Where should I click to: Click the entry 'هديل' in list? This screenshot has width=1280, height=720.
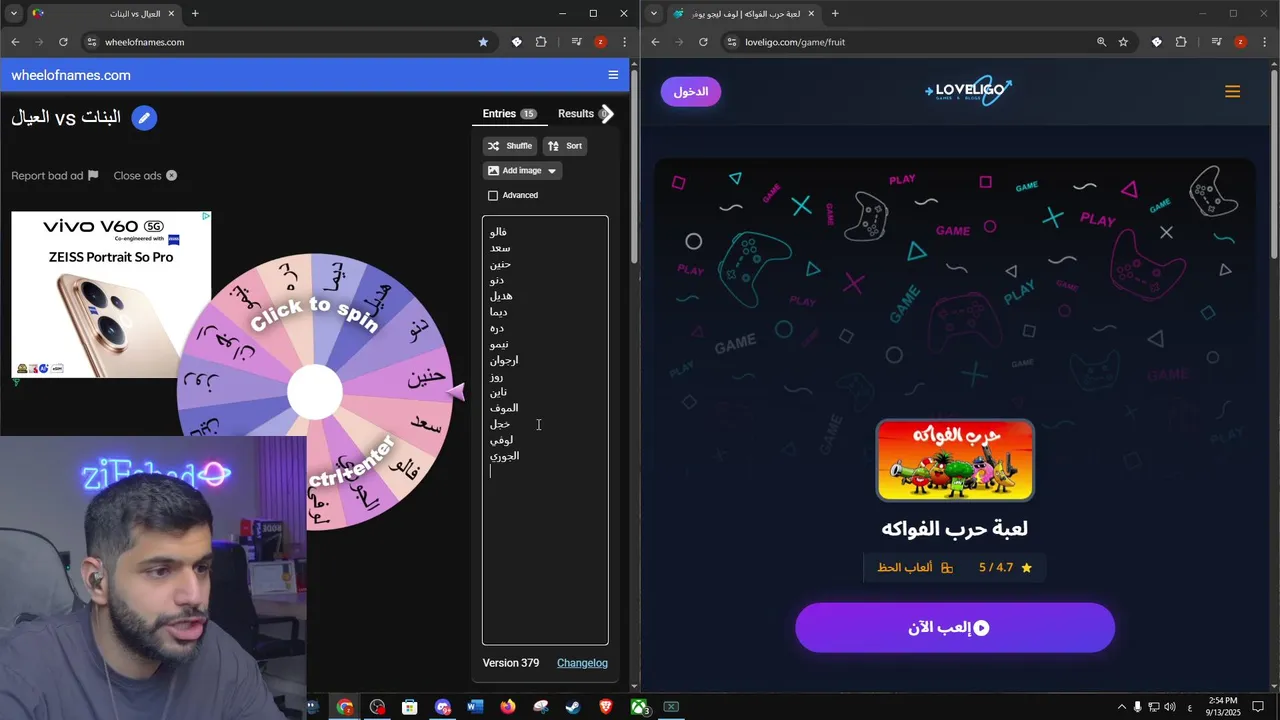tap(501, 296)
